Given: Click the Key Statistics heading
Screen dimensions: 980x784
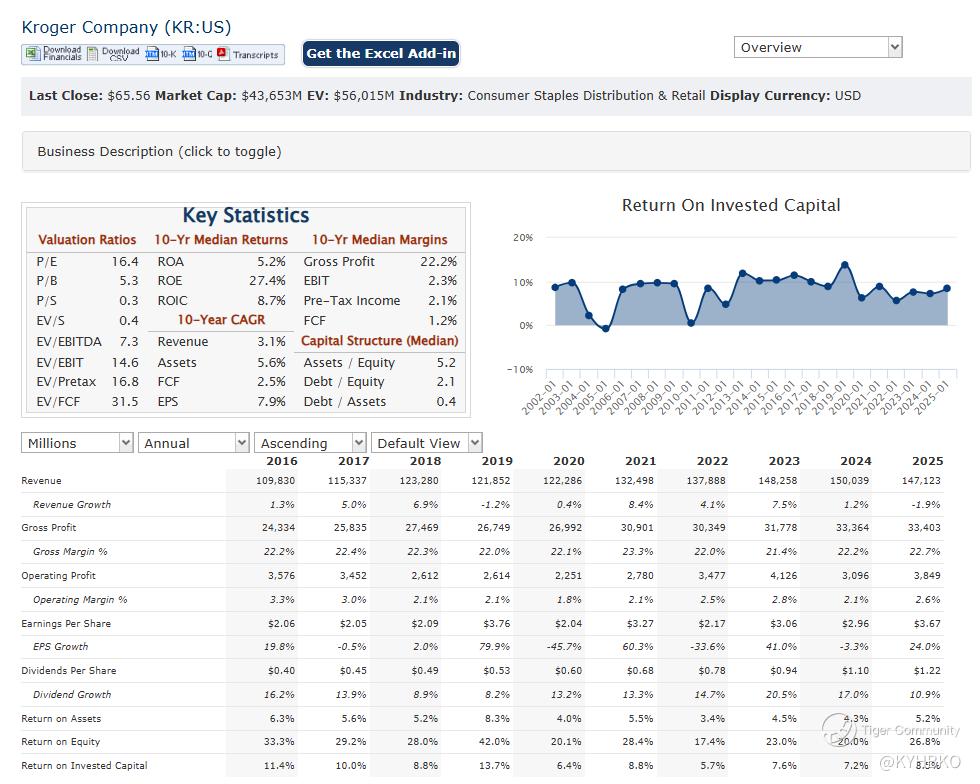Looking at the screenshot, I should [x=246, y=216].
